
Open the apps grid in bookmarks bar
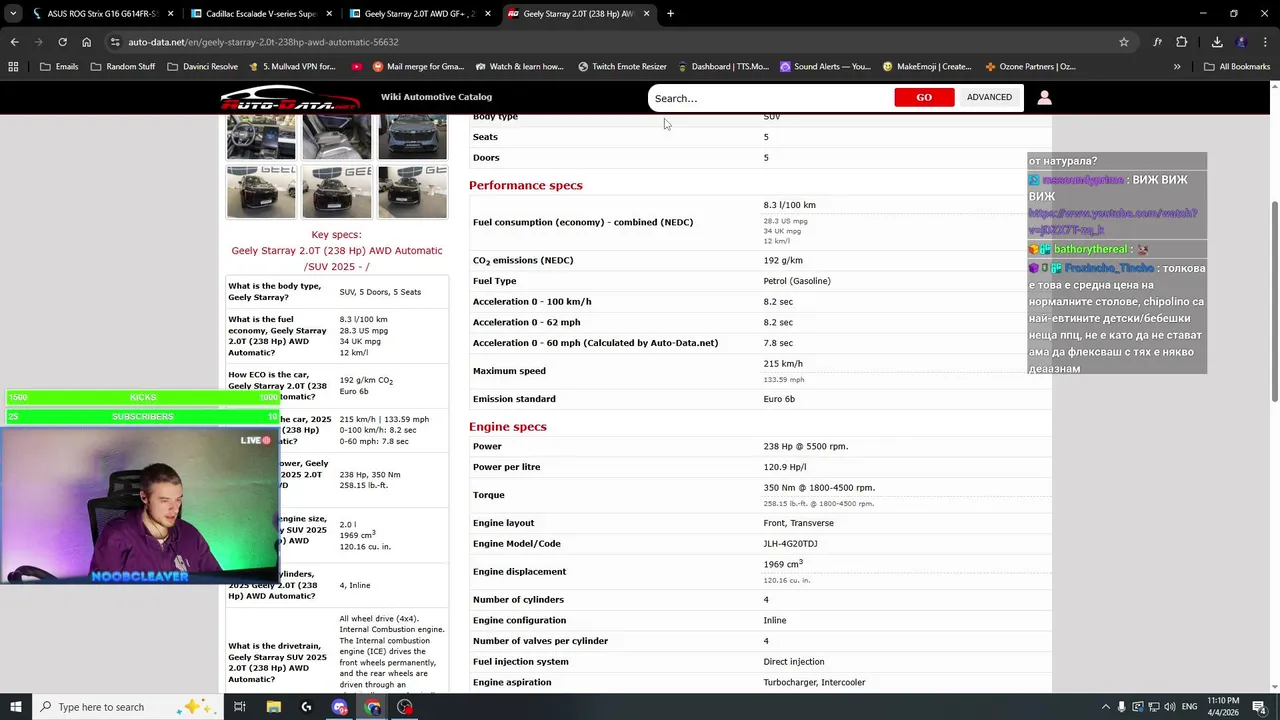coord(13,67)
